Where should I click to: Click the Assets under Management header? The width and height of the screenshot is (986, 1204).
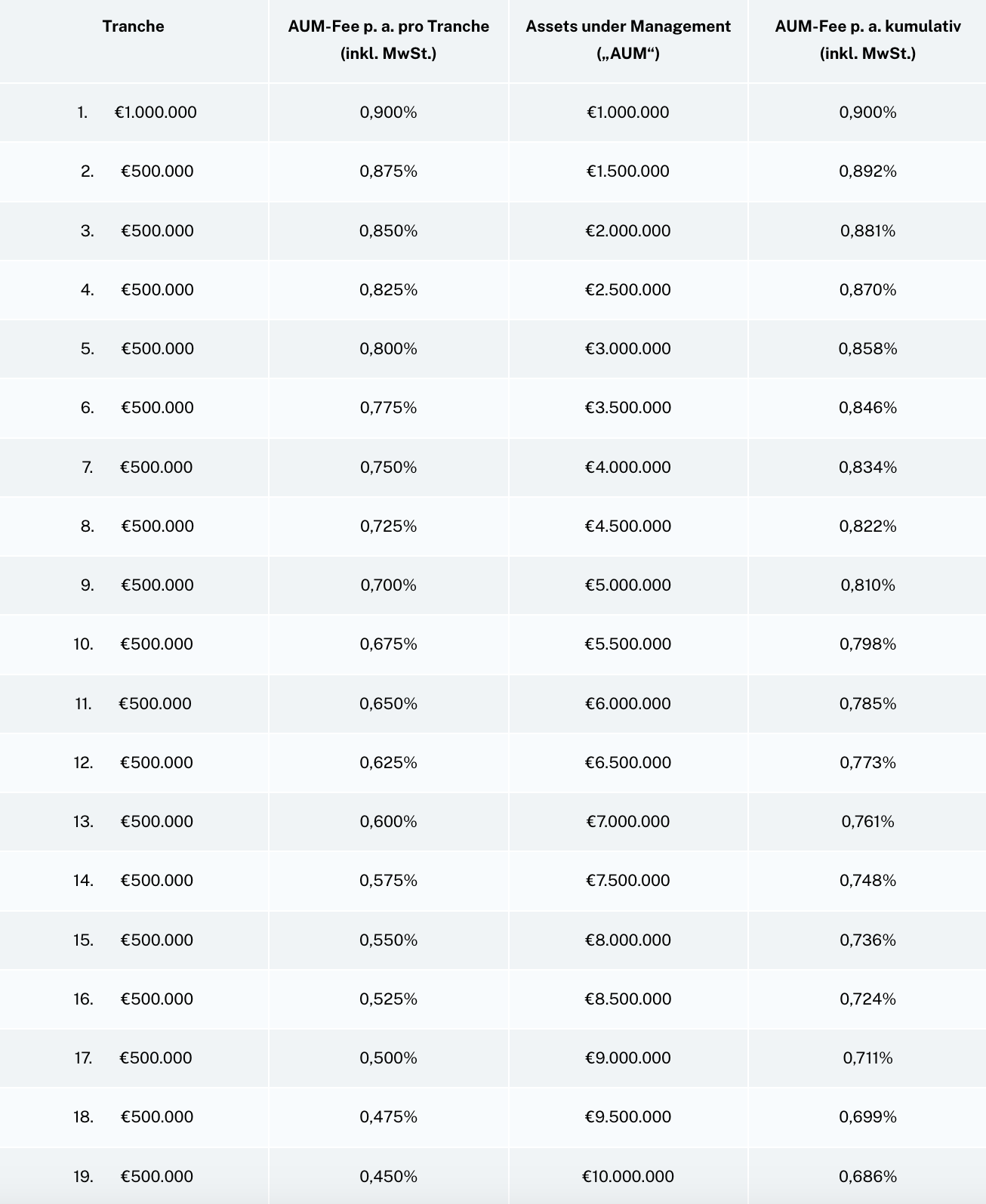click(628, 39)
